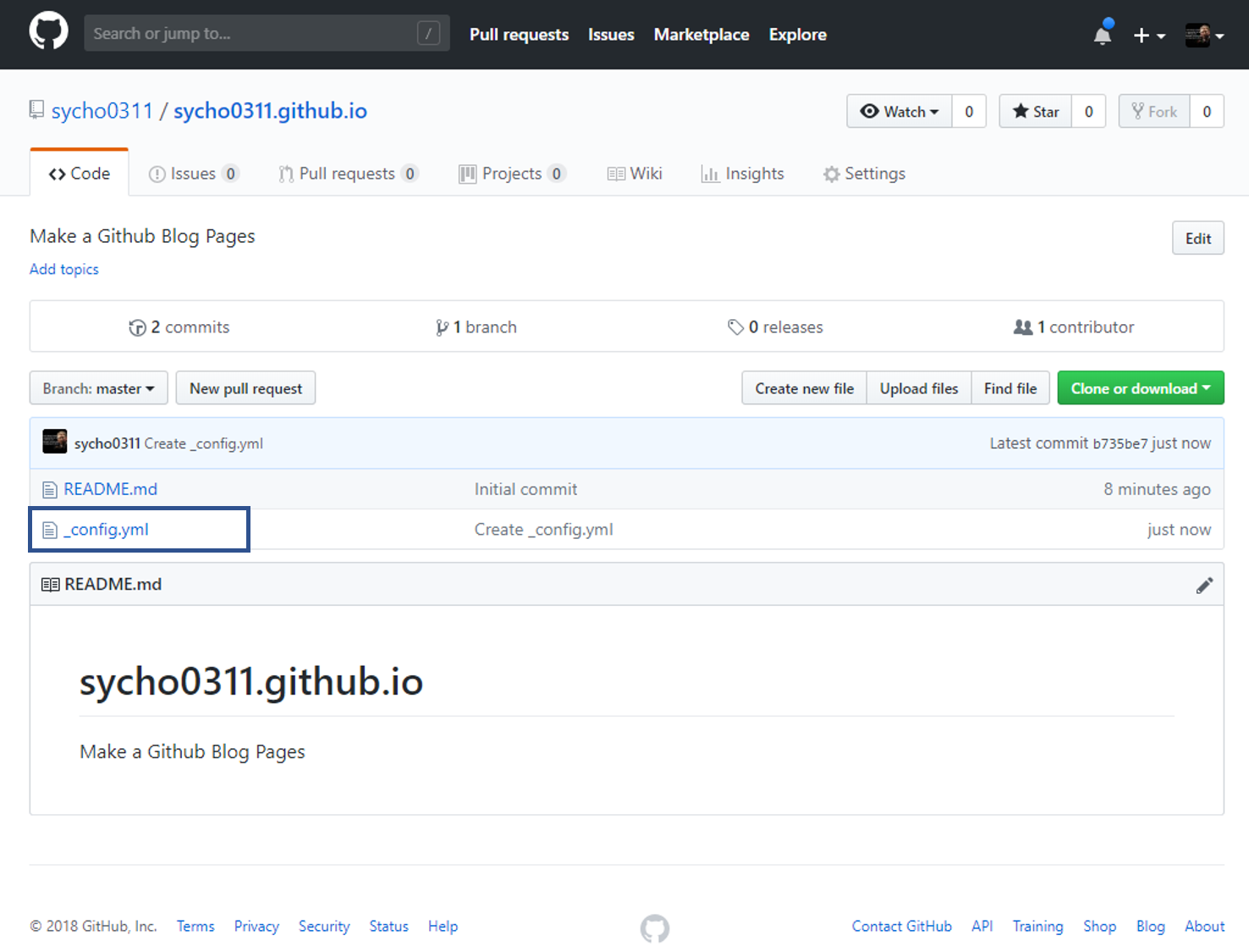The image size is (1249, 952).
Task: Click the stargazers count beside Star
Action: (1088, 112)
